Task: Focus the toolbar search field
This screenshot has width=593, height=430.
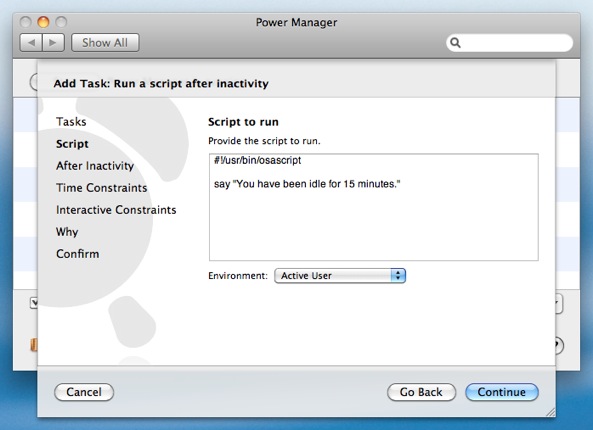Action: click(x=509, y=43)
